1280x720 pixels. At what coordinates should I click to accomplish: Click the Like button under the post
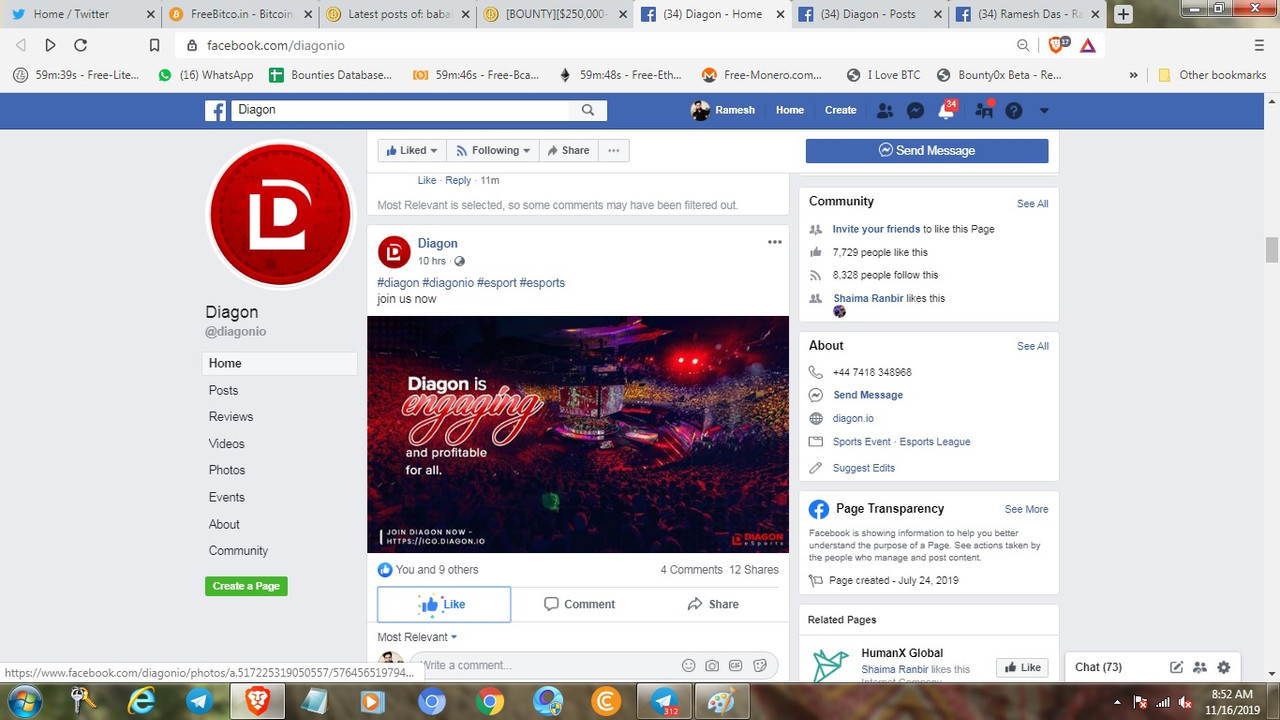click(444, 604)
